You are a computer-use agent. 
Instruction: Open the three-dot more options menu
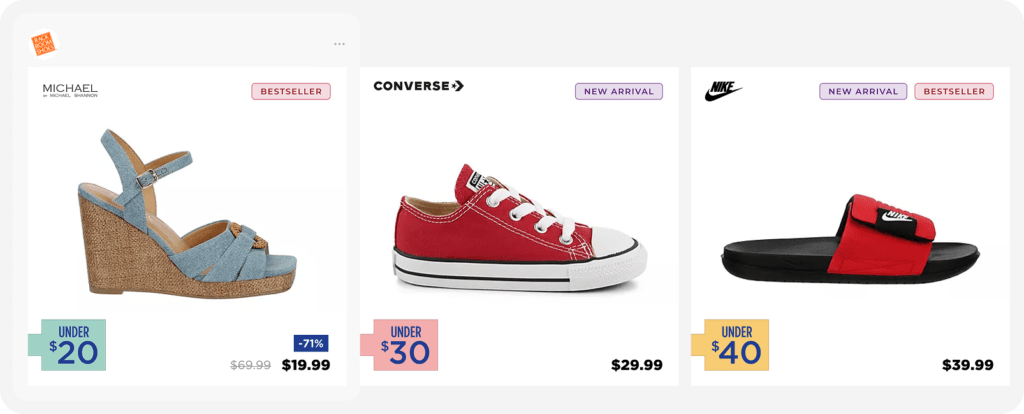tap(339, 44)
